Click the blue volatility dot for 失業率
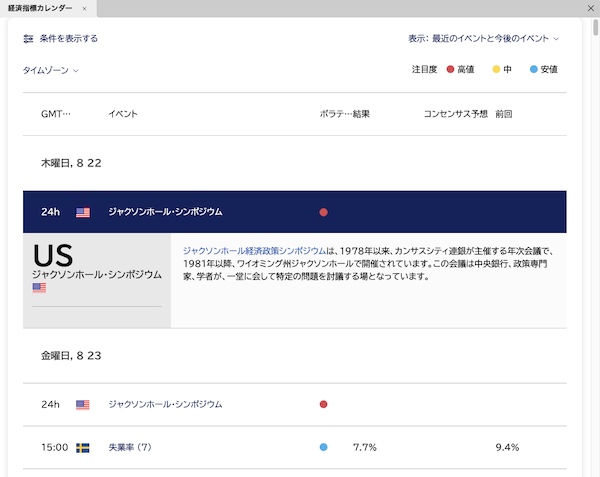The image size is (600, 477). 323,447
